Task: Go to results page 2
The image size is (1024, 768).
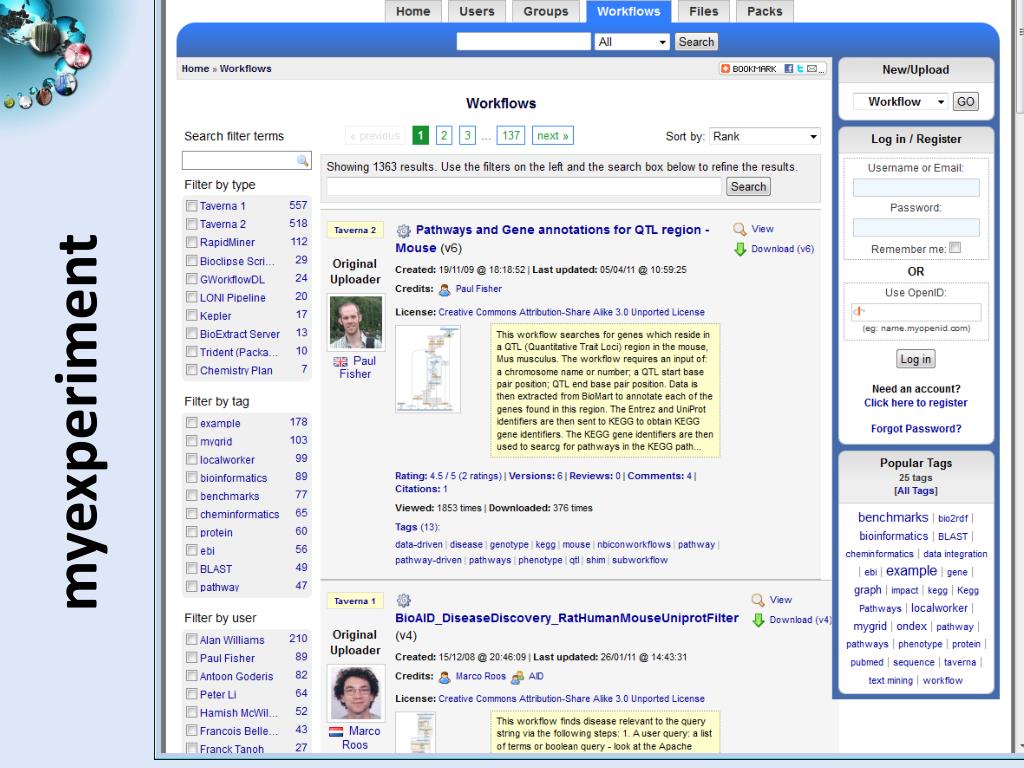Action: (x=444, y=135)
